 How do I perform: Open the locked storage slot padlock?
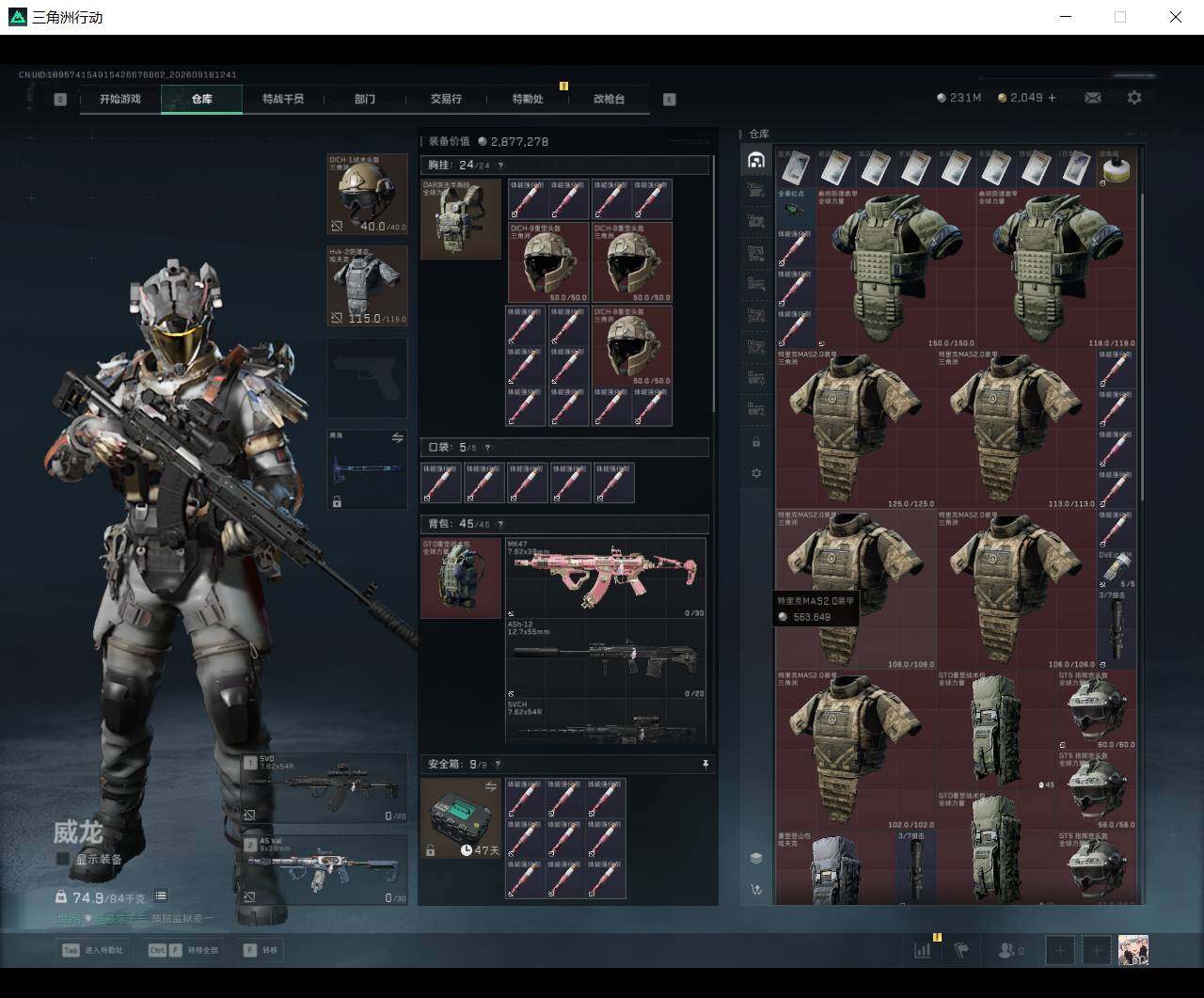(x=756, y=442)
